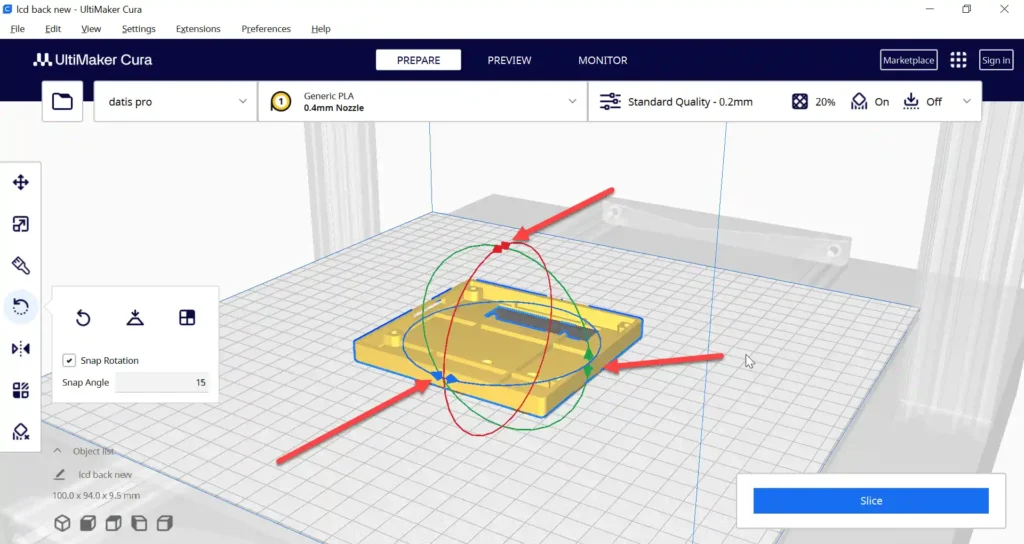Screen dimensions: 1024x544
Task: Select face to align to build plate
Action: [187, 317]
